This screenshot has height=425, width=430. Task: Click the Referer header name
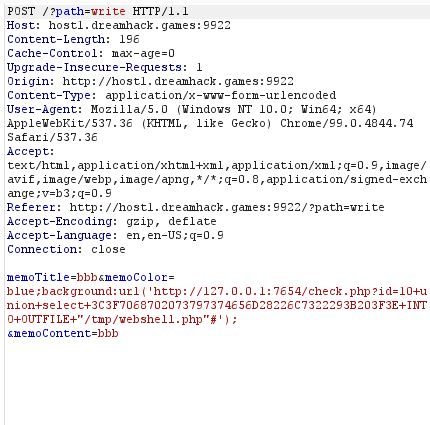pyautogui.click(x=32, y=208)
